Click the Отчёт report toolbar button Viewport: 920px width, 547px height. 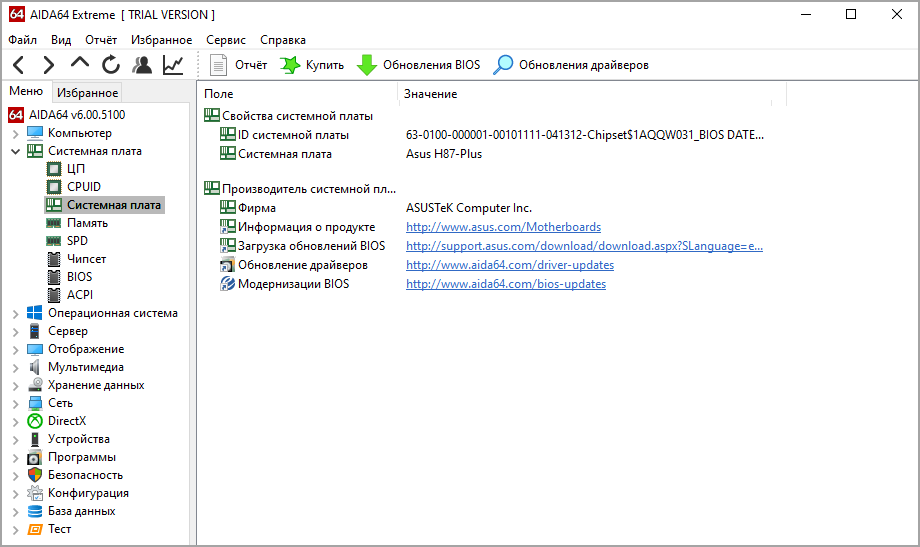[238, 65]
